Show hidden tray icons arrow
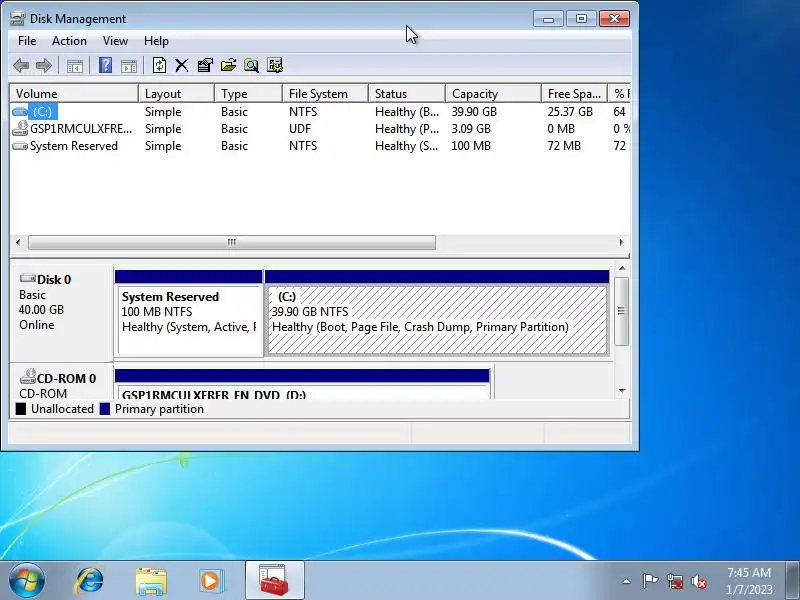The width and height of the screenshot is (800, 600). (627, 581)
